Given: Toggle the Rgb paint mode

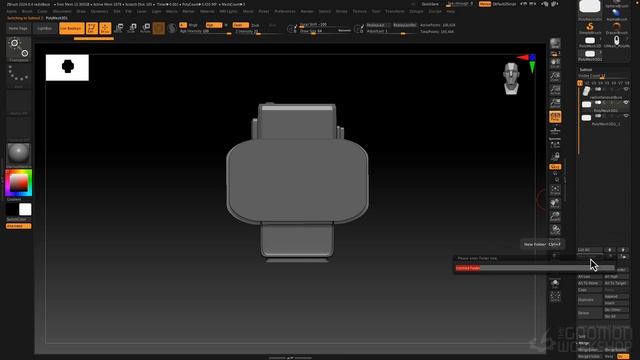Looking at the screenshot, I should tap(213, 25).
